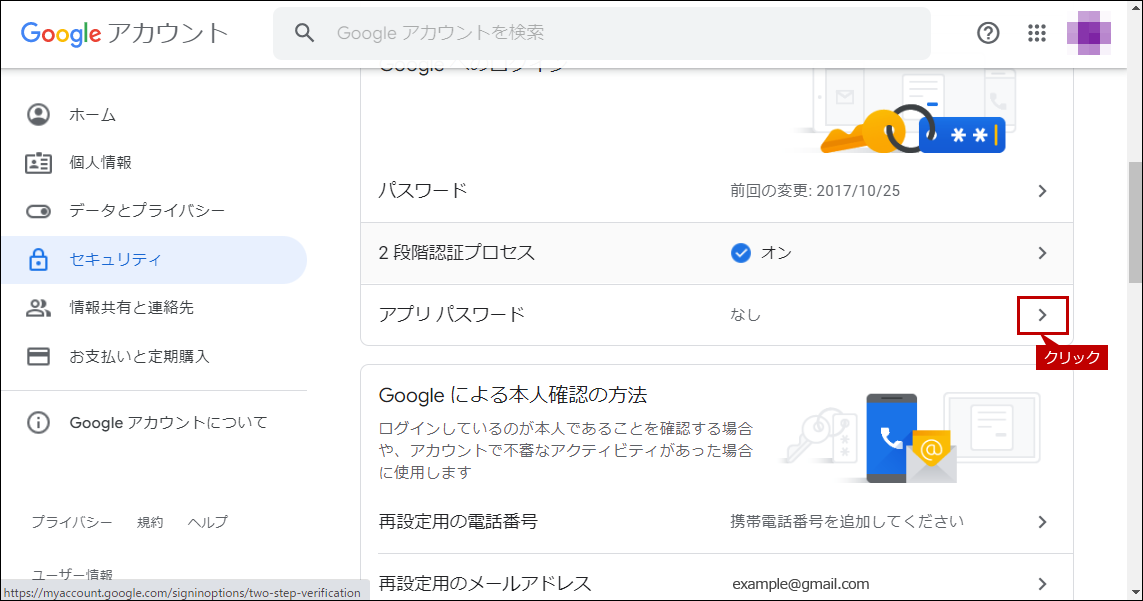Expand the 2 段階認証プロセス chevron

tap(1042, 253)
